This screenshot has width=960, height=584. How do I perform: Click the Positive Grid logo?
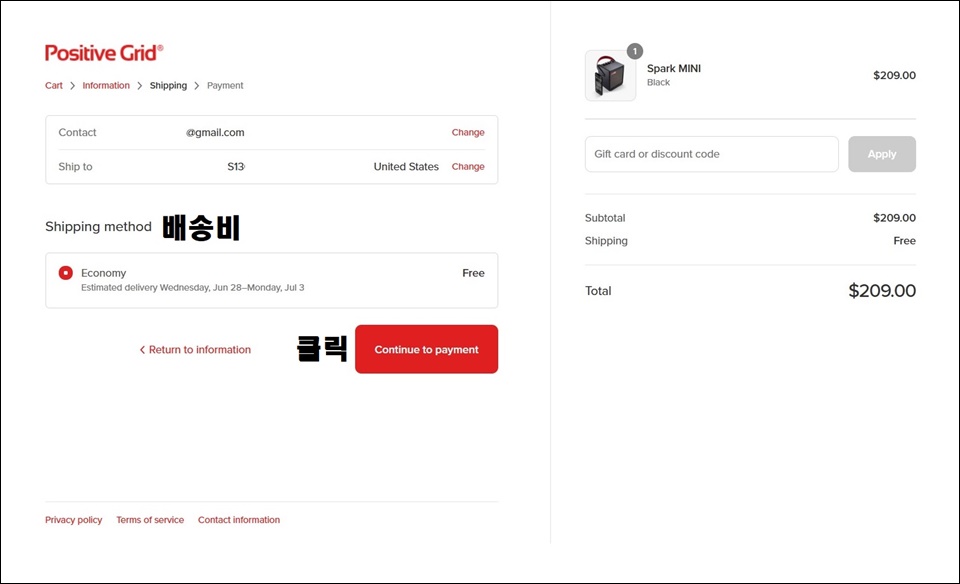[104, 53]
